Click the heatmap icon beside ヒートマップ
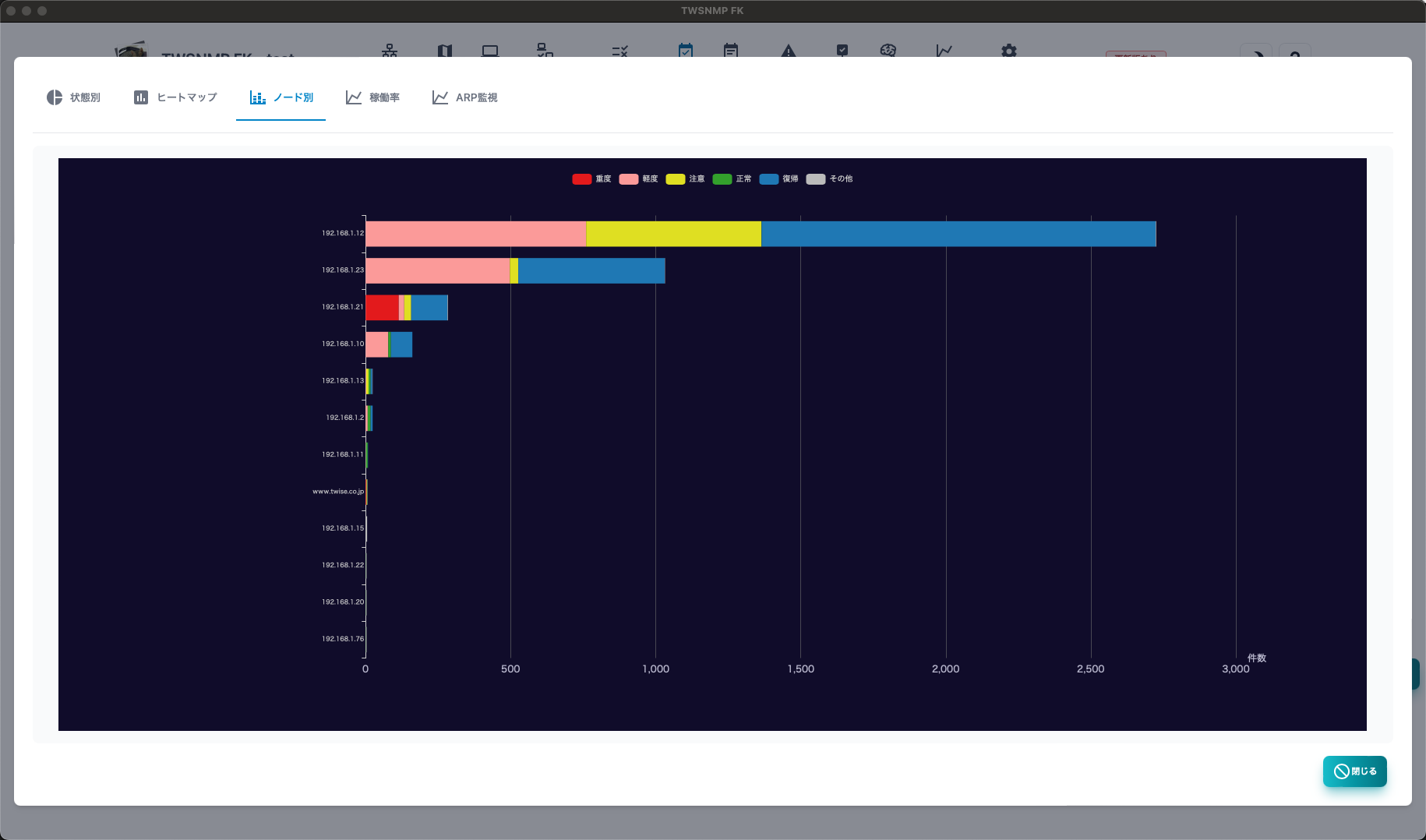Screen dimensions: 1426x840 tap(141, 97)
